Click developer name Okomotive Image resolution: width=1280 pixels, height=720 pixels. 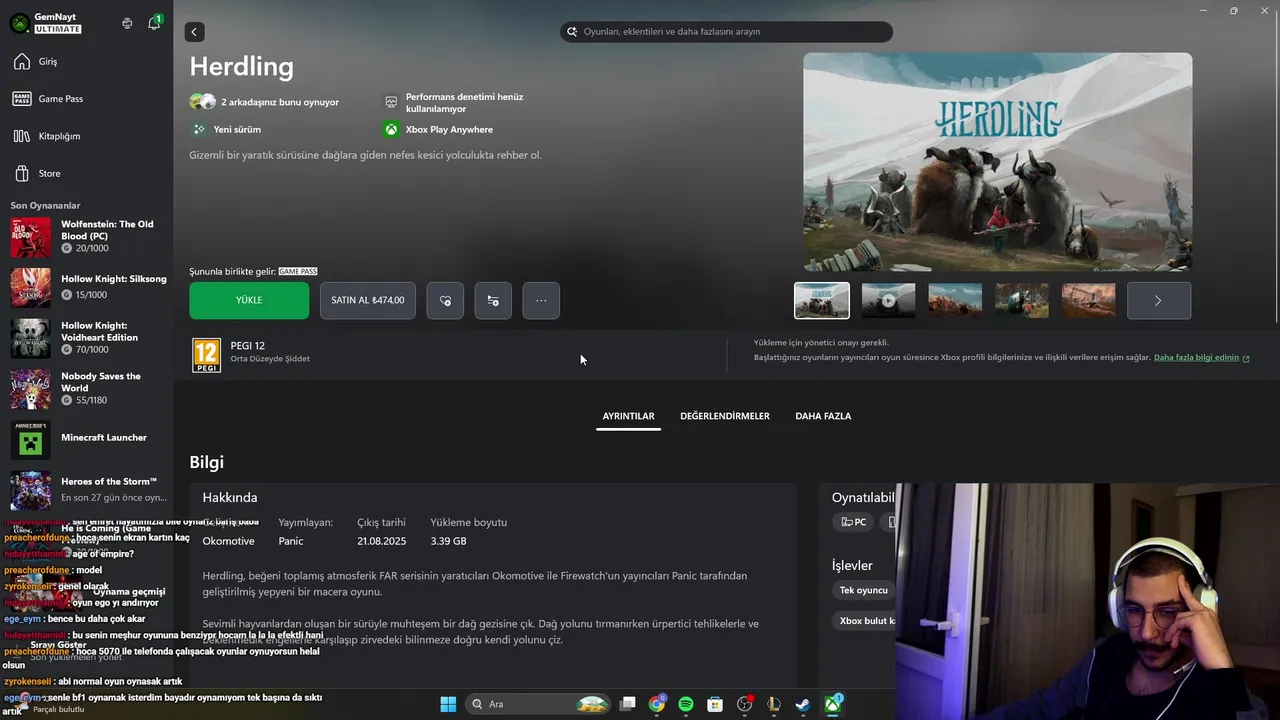coord(228,541)
